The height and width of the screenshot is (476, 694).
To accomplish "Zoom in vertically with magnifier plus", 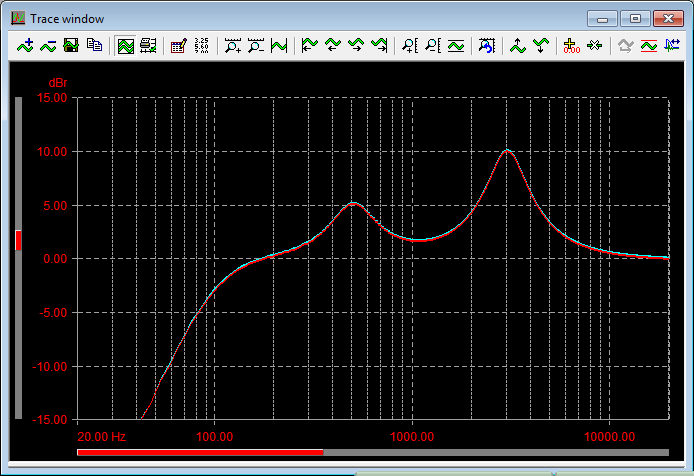I will pyautogui.click(x=409, y=45).
